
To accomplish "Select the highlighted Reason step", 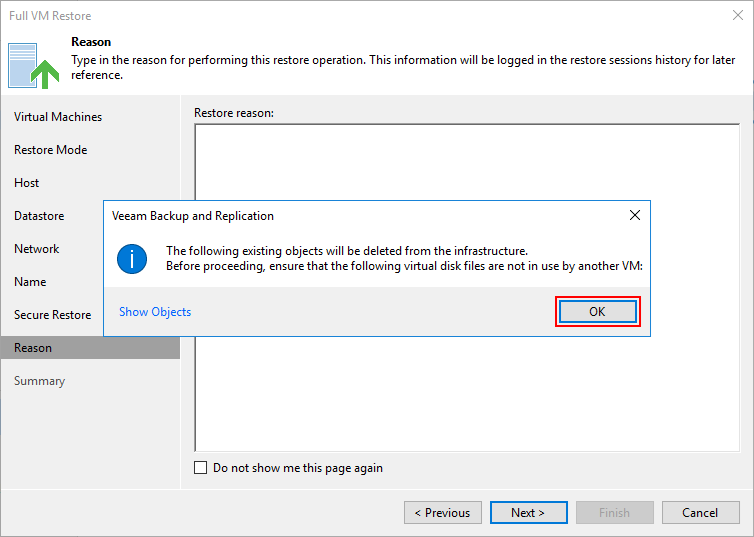I will point(90,348).
